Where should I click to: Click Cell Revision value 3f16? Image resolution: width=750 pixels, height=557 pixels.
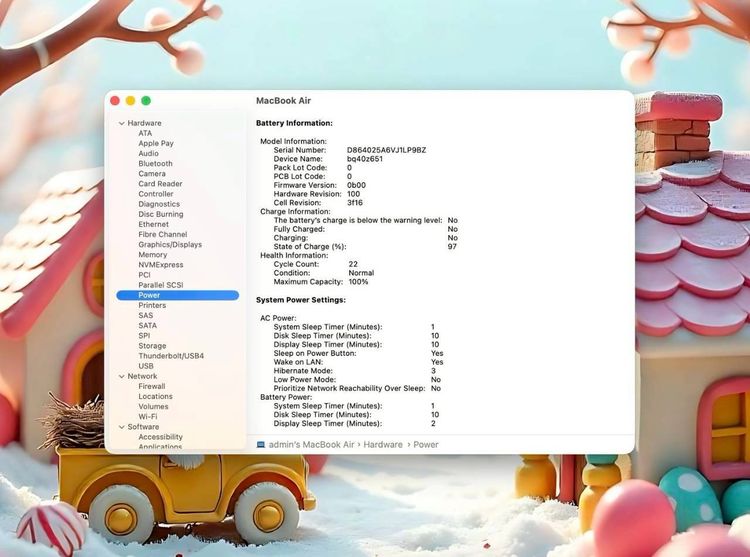[x=355, y=203]
